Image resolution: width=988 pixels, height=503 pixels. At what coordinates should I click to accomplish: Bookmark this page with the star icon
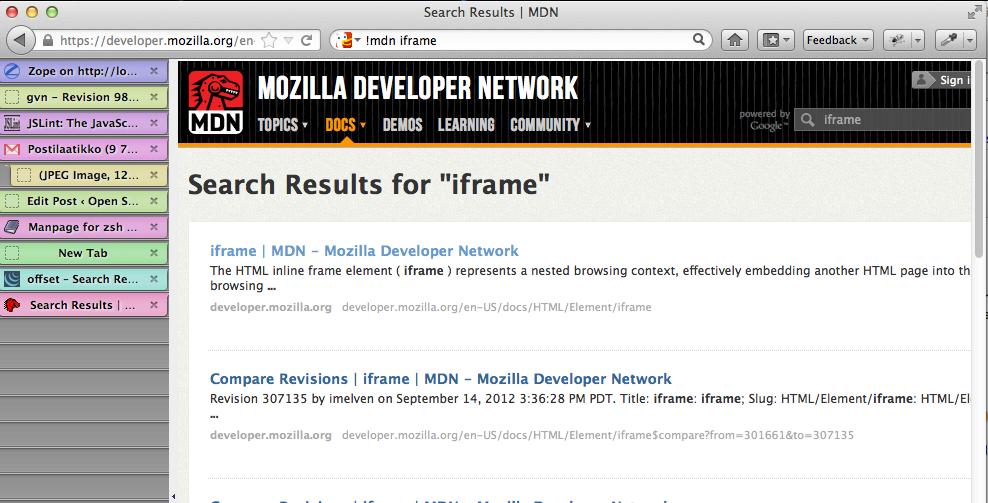[269, 40]
